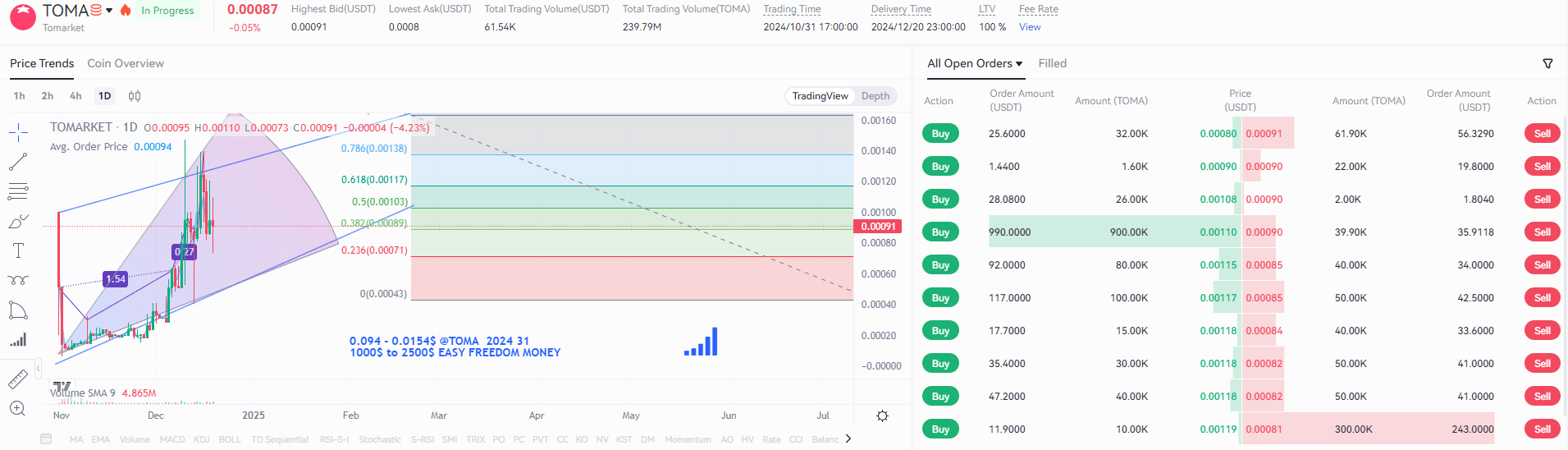Screen dimensions: 1568x450
Task: Select the 0.00081 sell price cell
Action: tap(1264, 429)
